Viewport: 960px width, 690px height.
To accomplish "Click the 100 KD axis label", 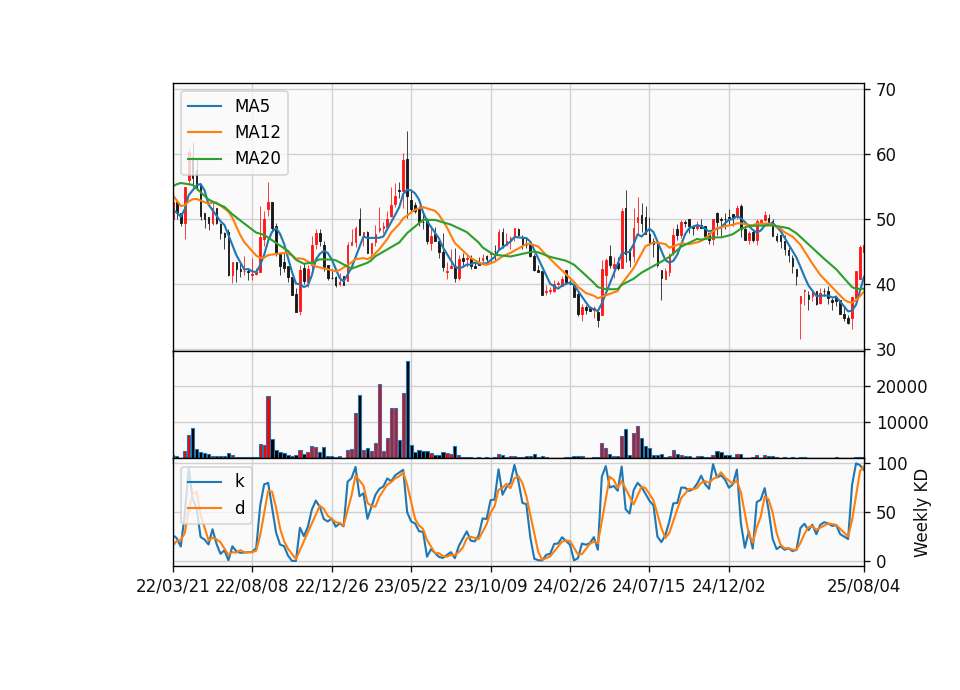I will click(891, 464).
